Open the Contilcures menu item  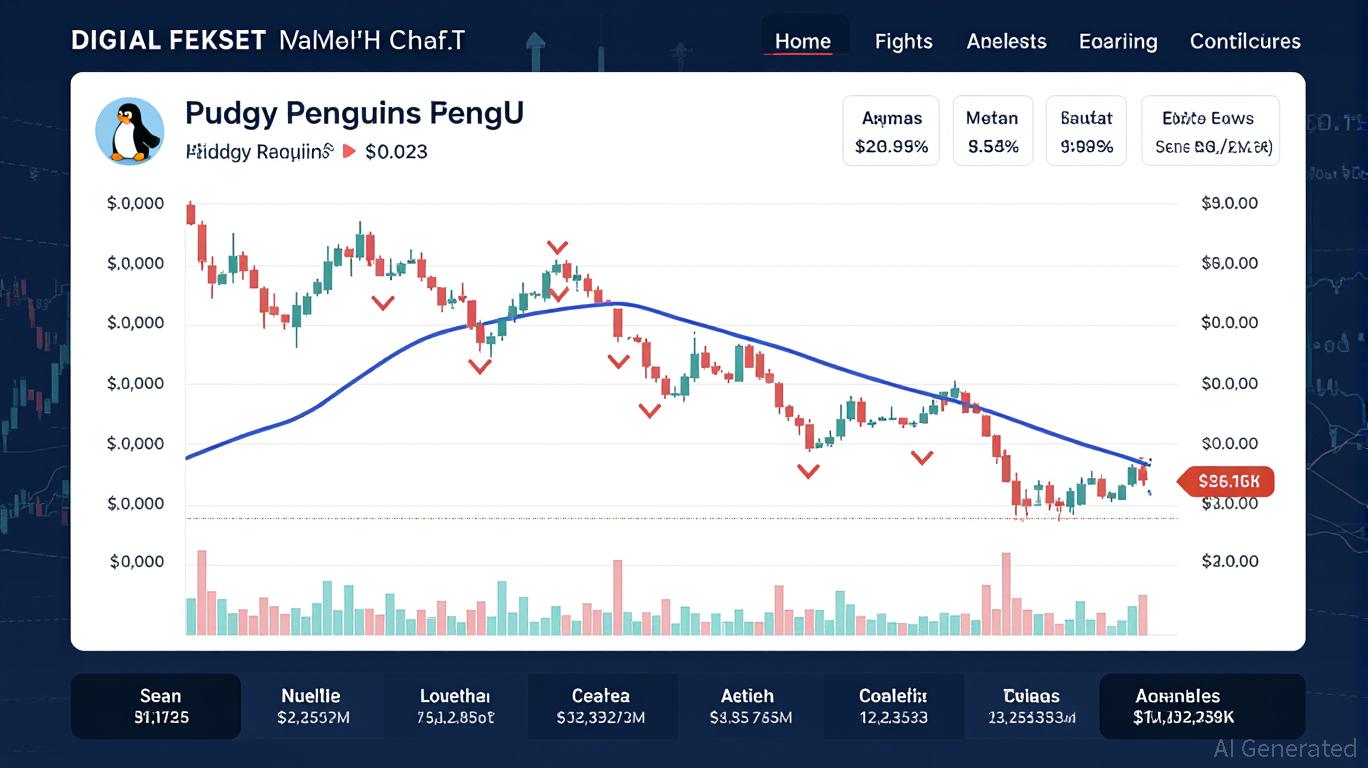pos(1245,41)
